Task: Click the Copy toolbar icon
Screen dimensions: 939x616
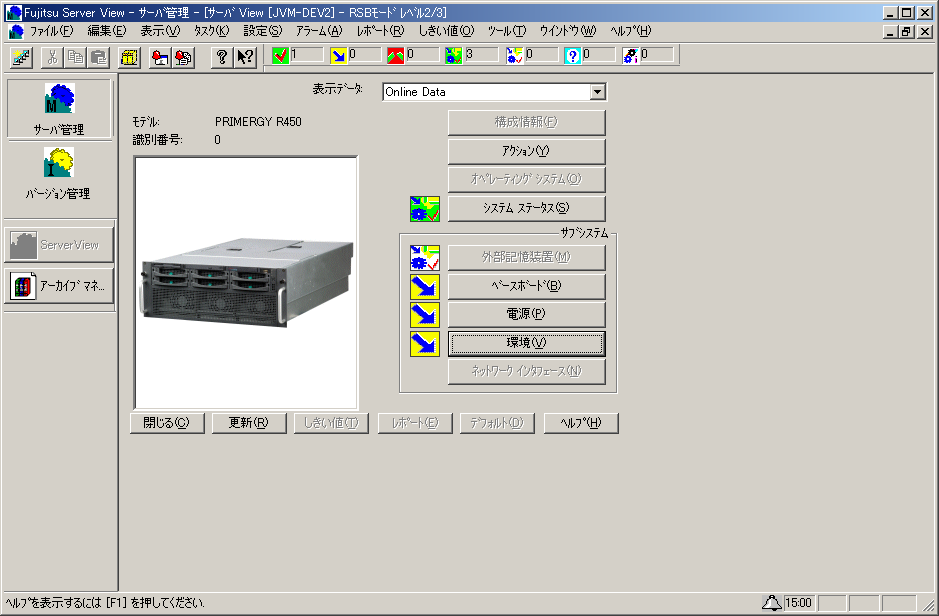Action: pos(75,57)
